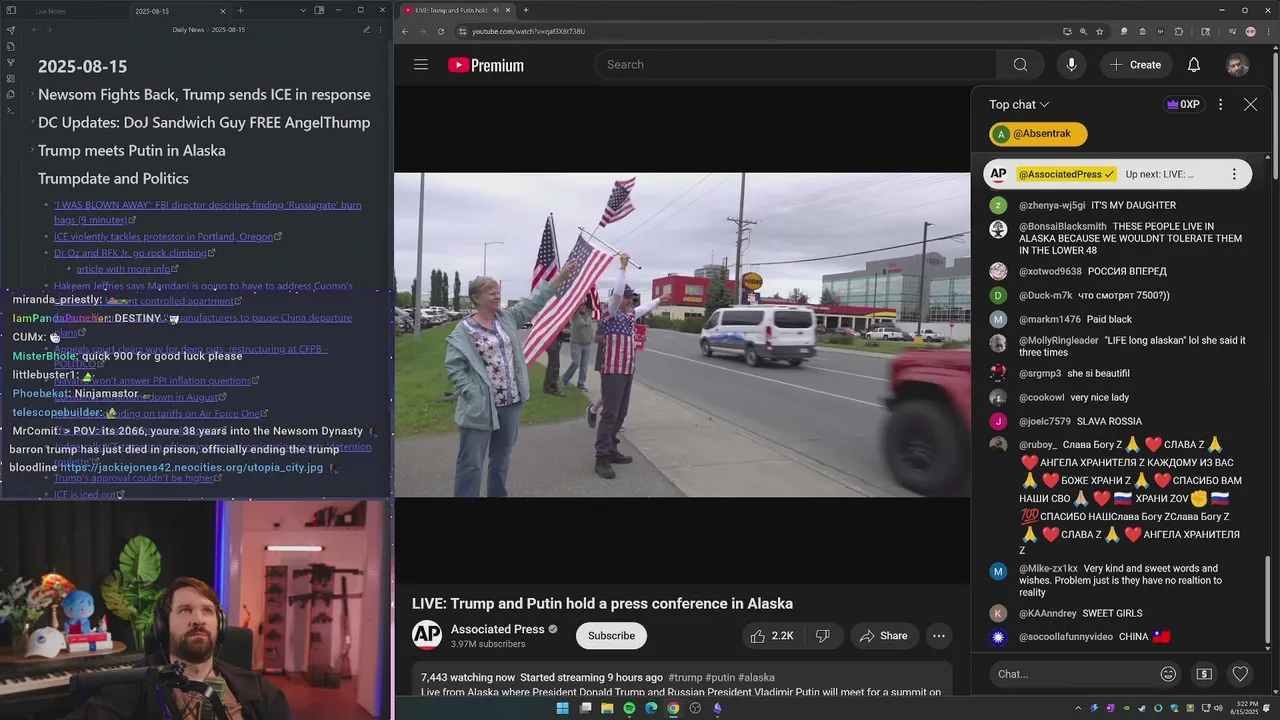Open the 0XP crown points badge
Viewport: 1280px width, 720px height.
click(1183, 104)
